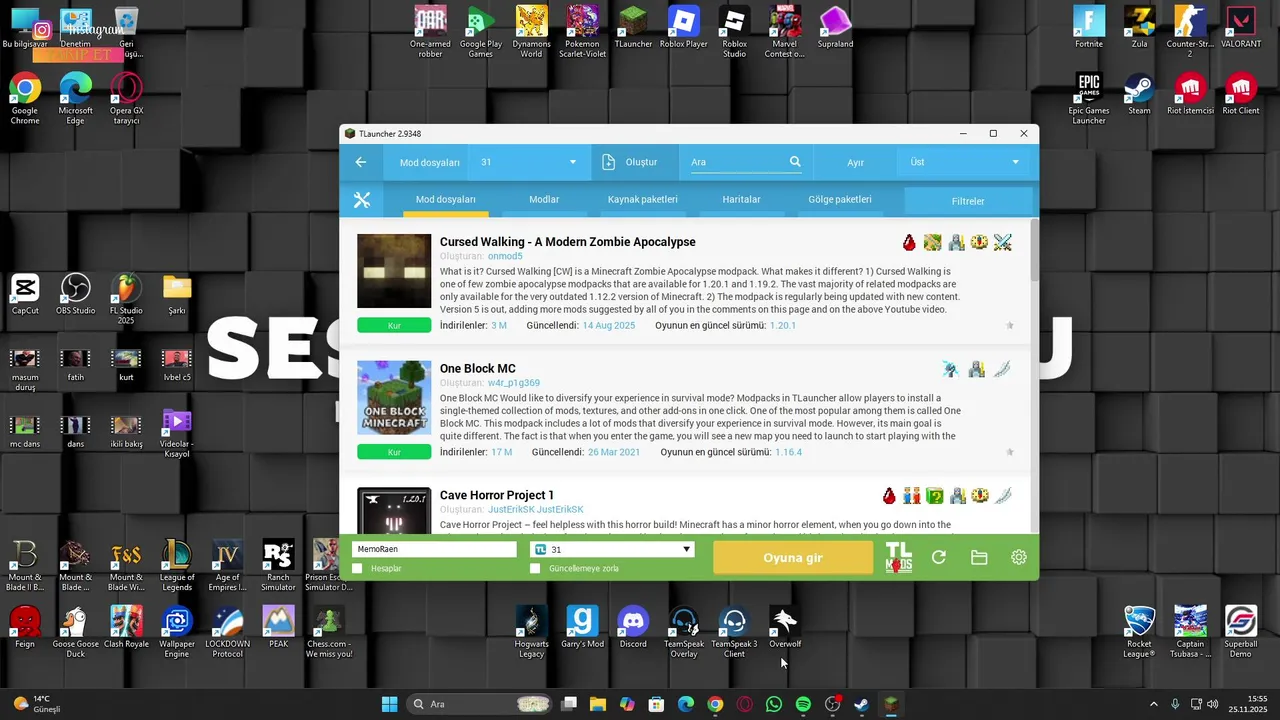Click the blood drop category icon on Cursed Walking

pos(909,242)
